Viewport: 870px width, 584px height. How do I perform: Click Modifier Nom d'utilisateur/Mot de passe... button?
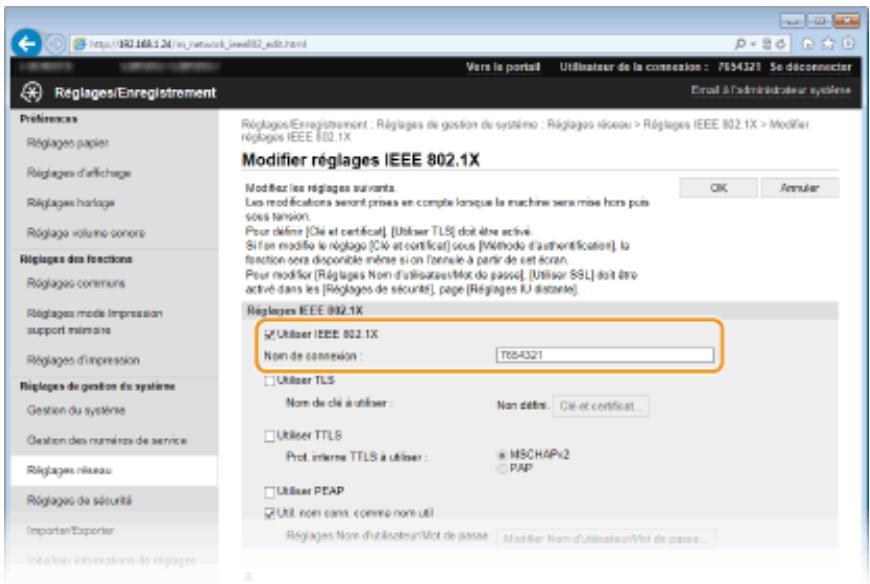point(606,539)
